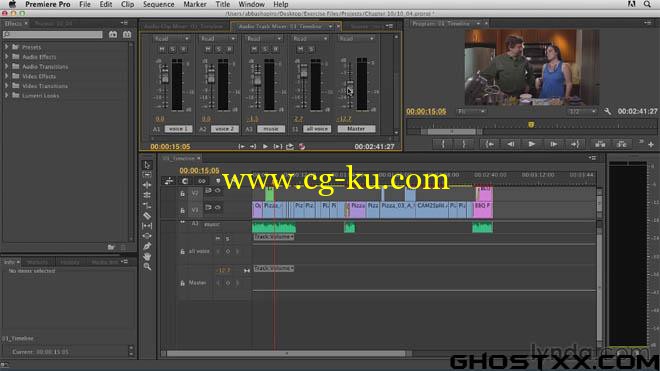Mute the voice 1 mixer channel
Screen dimensions: 660x371
click(162, 49)
